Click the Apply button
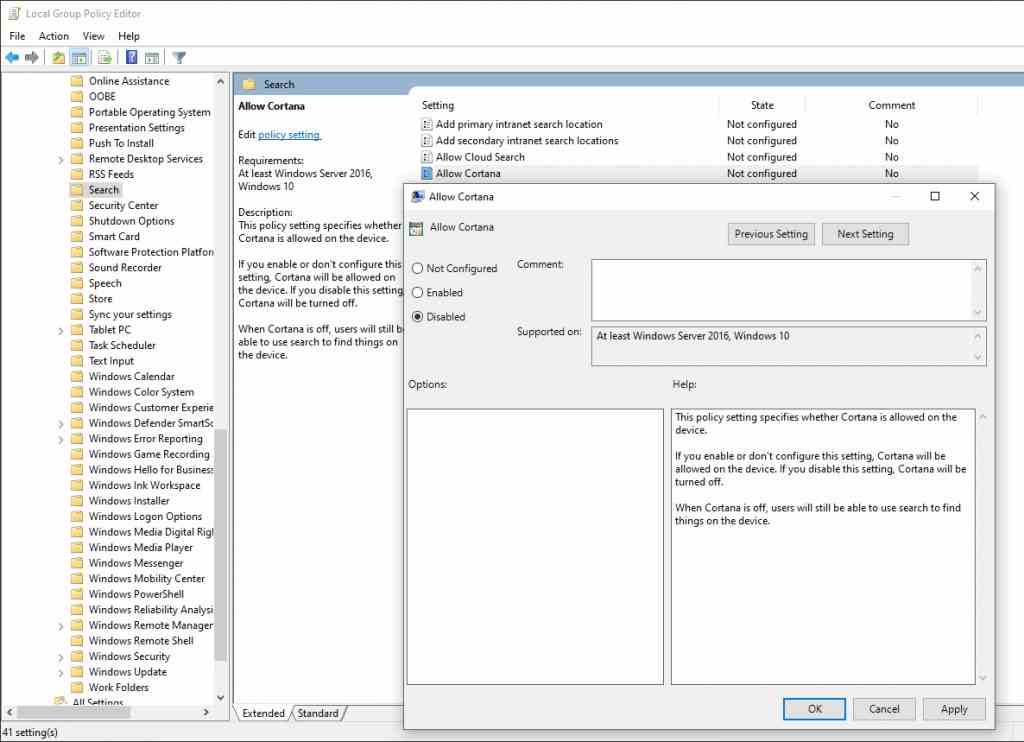This screenshot has height=742, width=1024. coord(954,709)
